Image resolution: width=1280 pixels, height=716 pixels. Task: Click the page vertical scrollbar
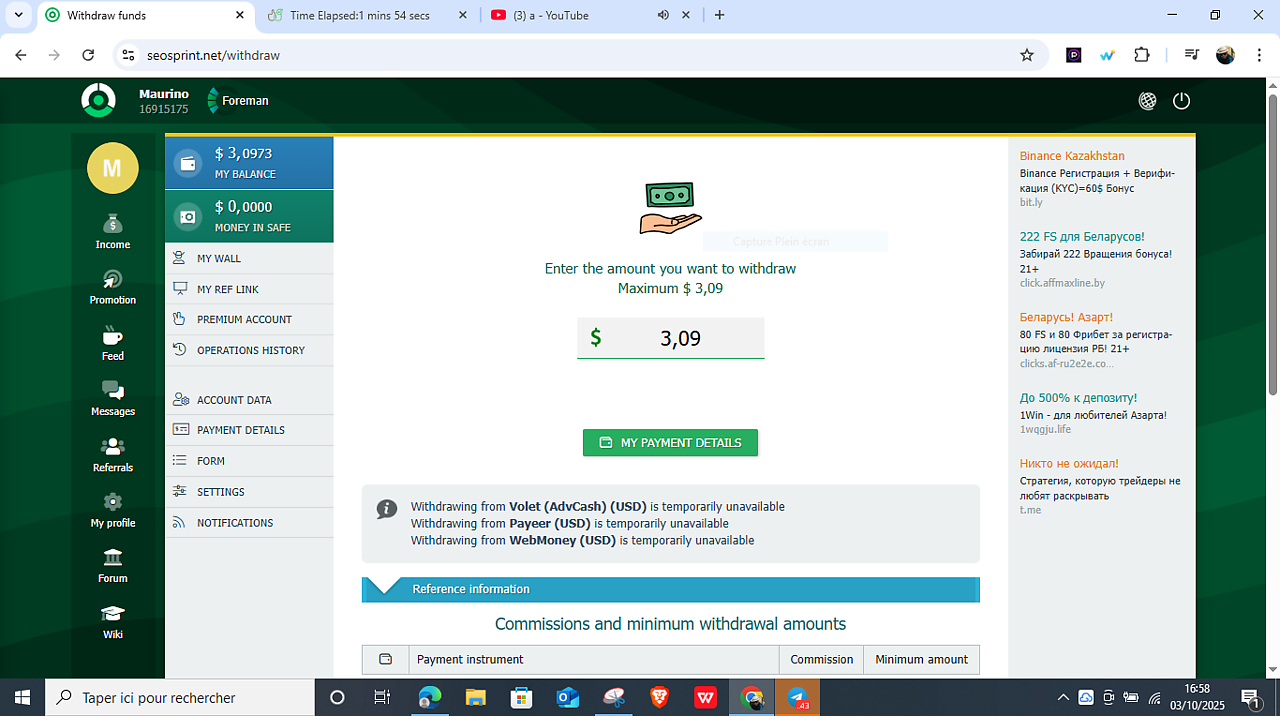click(1272, 240)
